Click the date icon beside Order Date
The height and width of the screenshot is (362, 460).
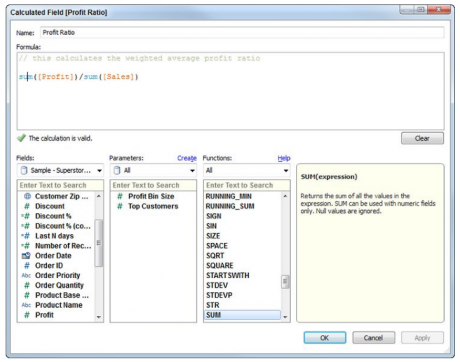tap(26, 256)
